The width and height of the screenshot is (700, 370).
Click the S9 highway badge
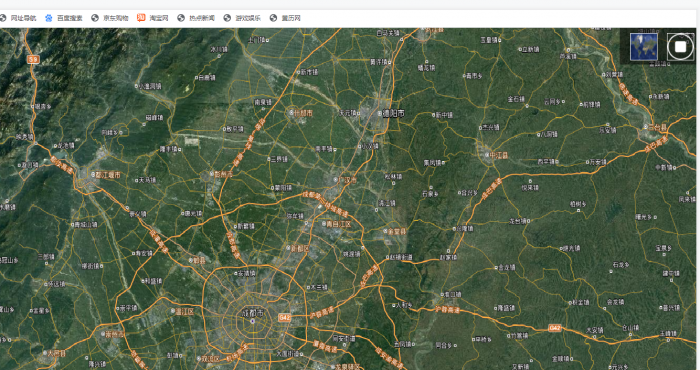tap(33, 59)
